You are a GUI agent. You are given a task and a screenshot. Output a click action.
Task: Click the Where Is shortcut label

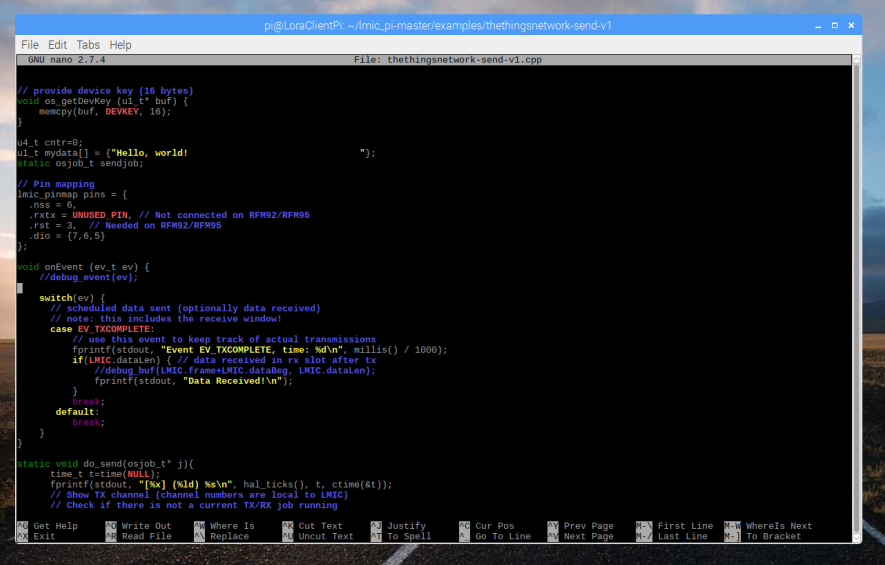point(232,526)
